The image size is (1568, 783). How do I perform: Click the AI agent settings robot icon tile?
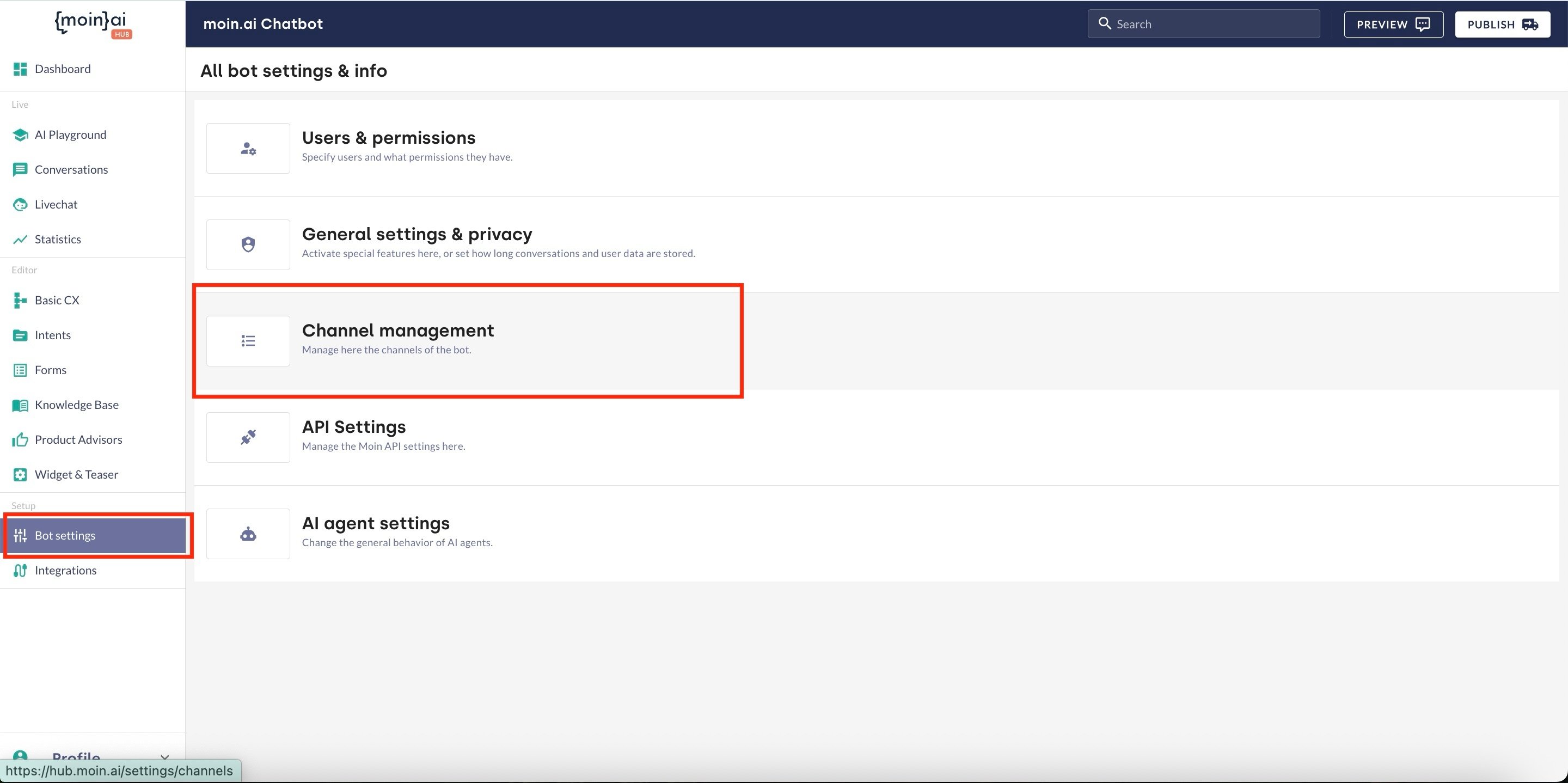tap(248, 534)
